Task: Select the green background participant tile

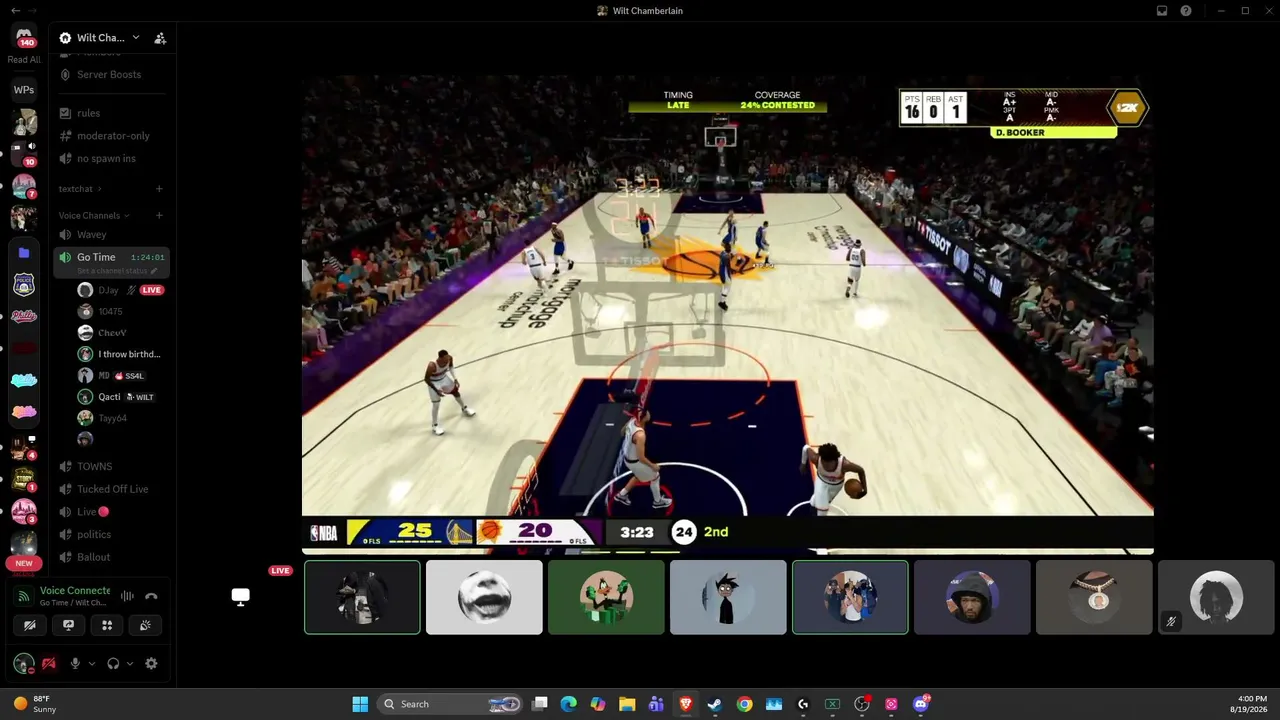Action: click(x=606, y=597)
